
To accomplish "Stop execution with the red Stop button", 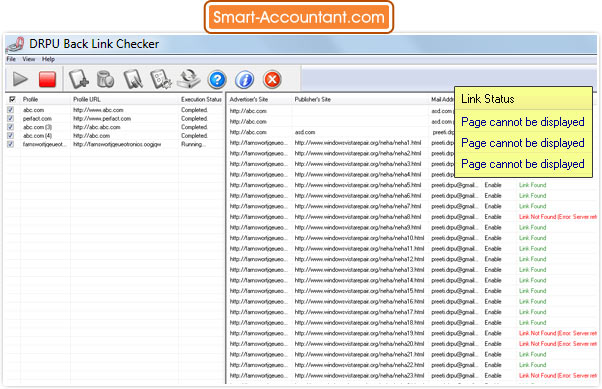I will (47, 79).
